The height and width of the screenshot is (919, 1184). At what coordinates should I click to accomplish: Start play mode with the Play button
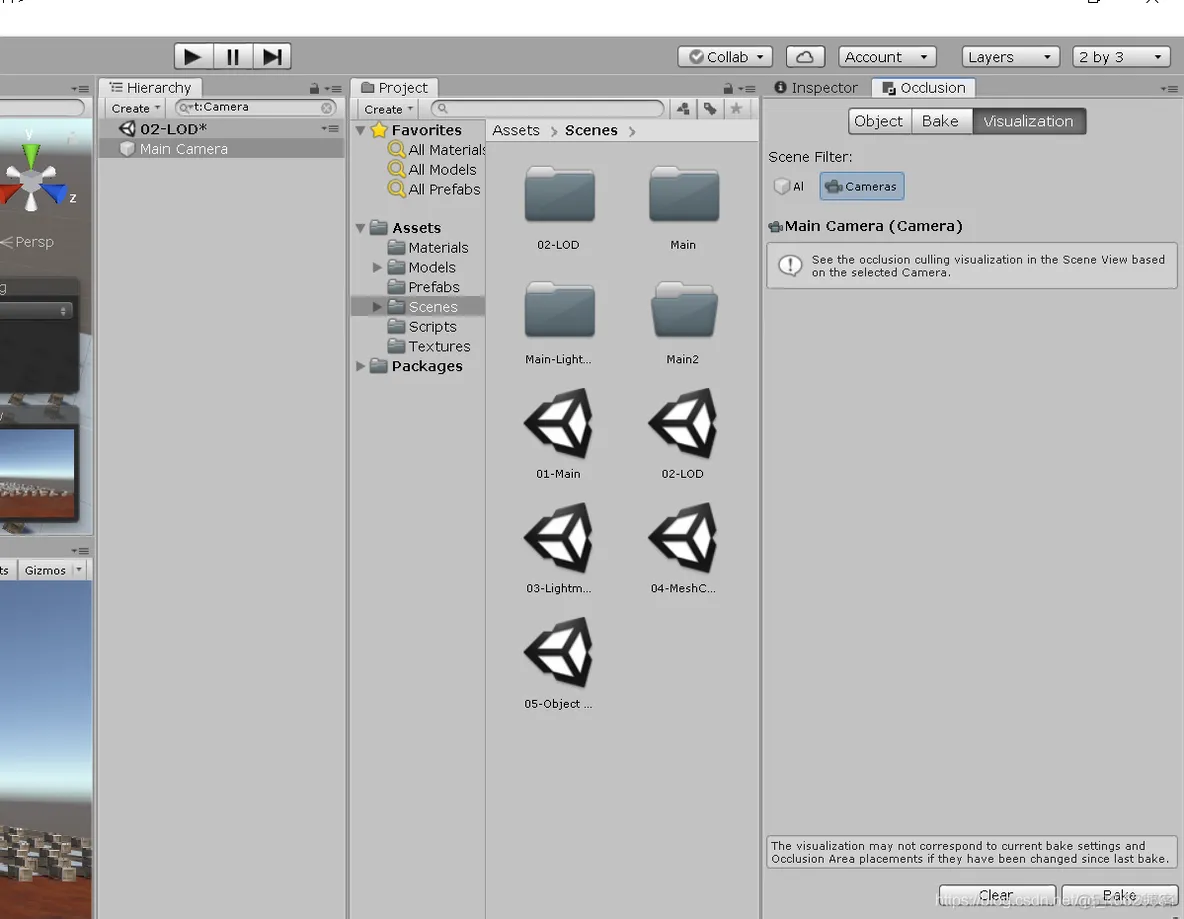(x=193, y=57)
